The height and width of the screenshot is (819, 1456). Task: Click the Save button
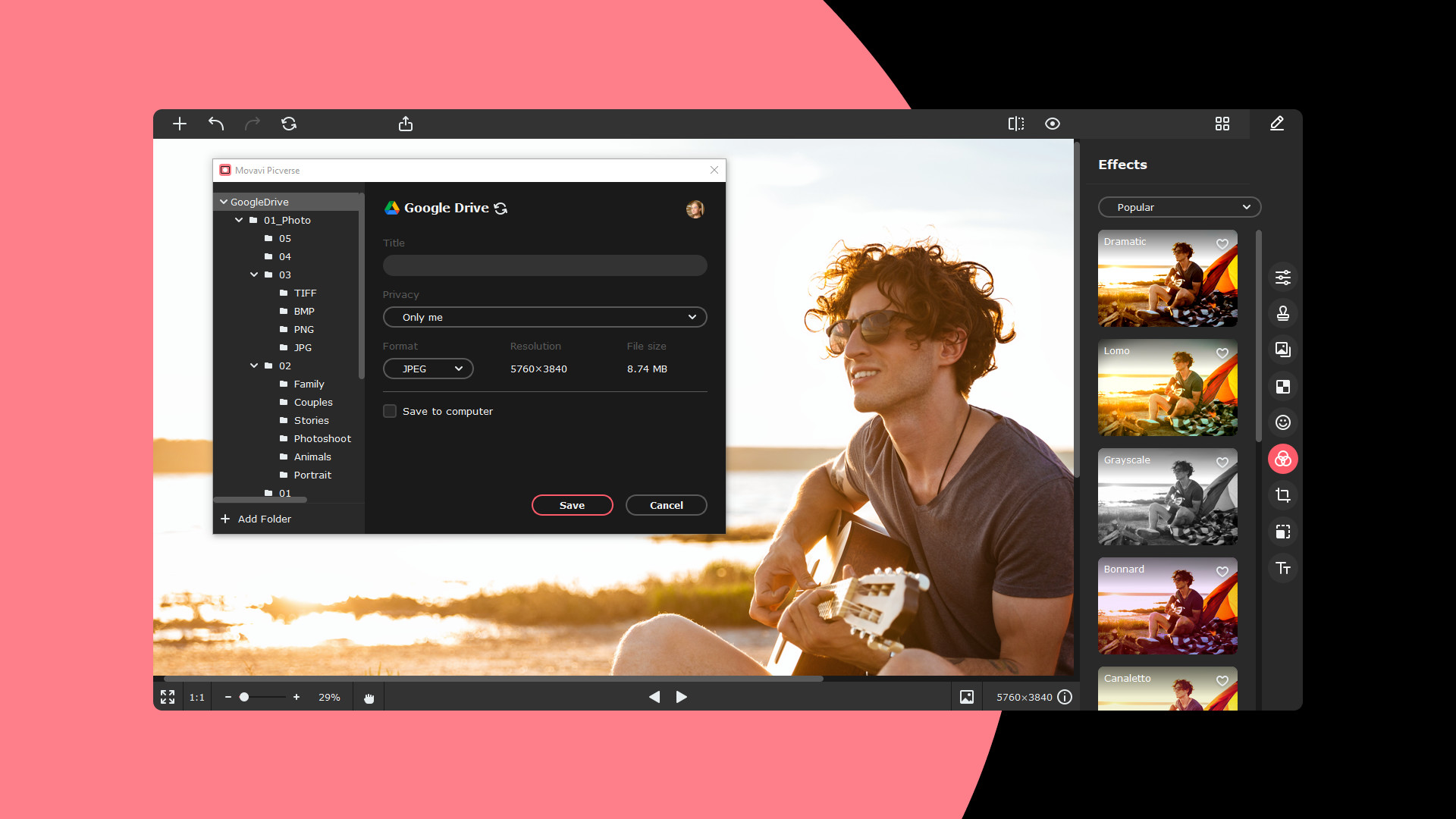572,505
